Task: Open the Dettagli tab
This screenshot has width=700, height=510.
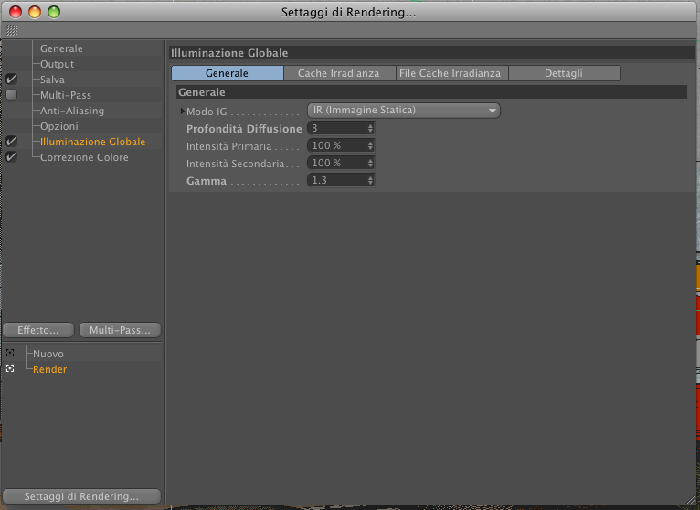Action: (564, 73)
